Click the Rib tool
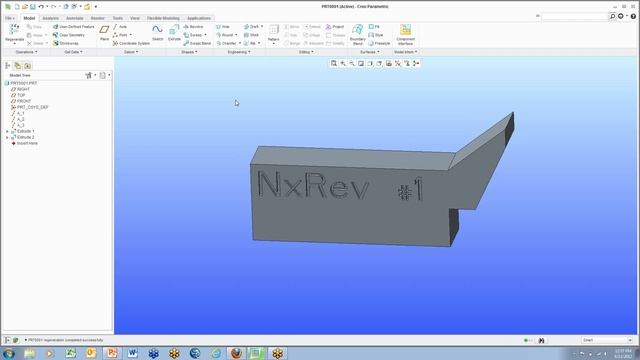640x360 pixels. (252, 43)
